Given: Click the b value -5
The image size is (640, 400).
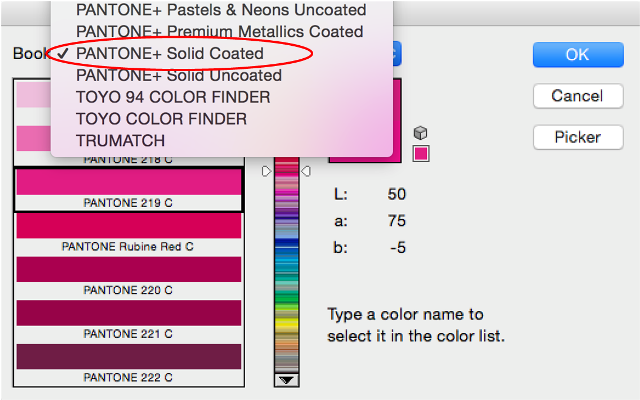Looking at the screenshot, I should point(398,248).
